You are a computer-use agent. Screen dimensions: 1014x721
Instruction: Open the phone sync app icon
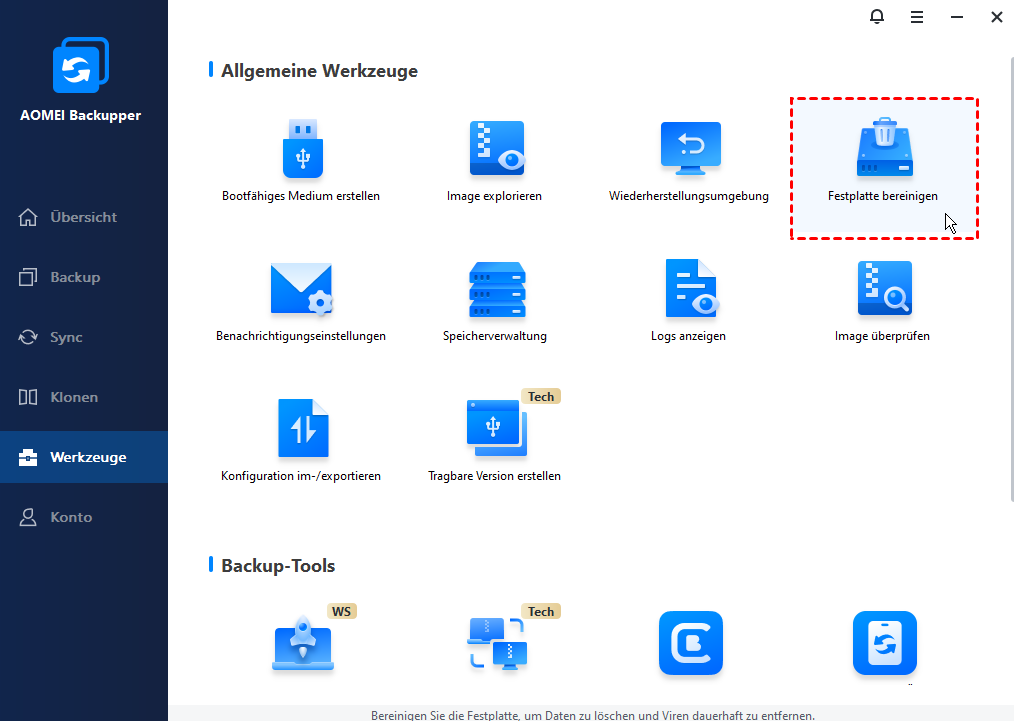click(885, 643)
